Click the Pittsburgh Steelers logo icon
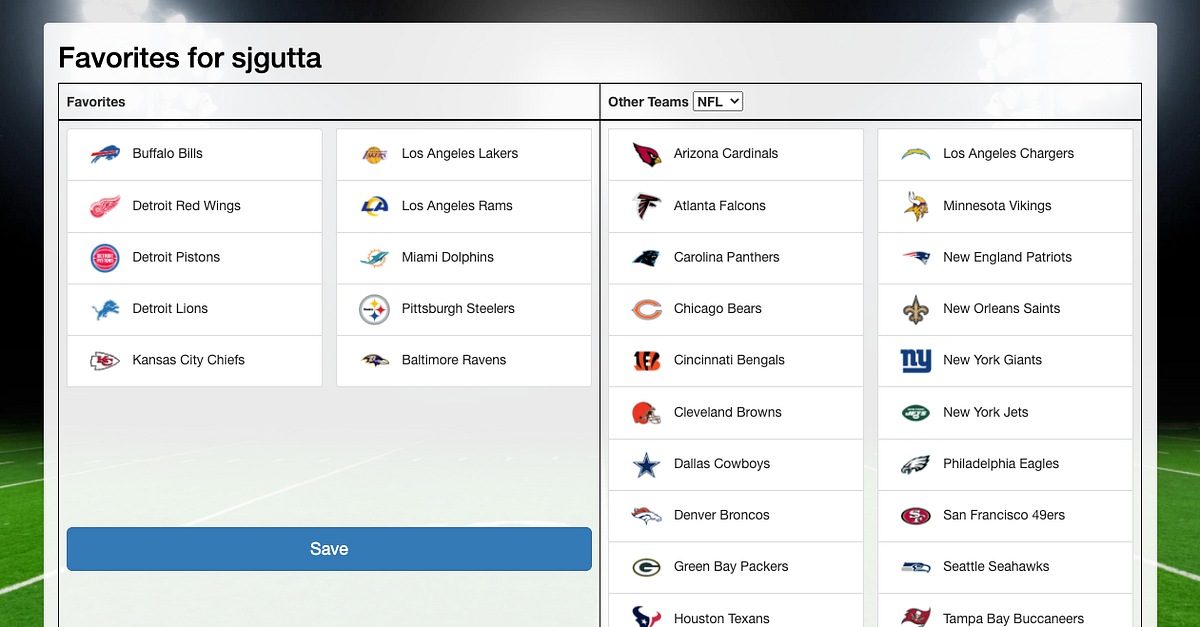The height and width of the screenshot is (627, 1200). point(373,309)
